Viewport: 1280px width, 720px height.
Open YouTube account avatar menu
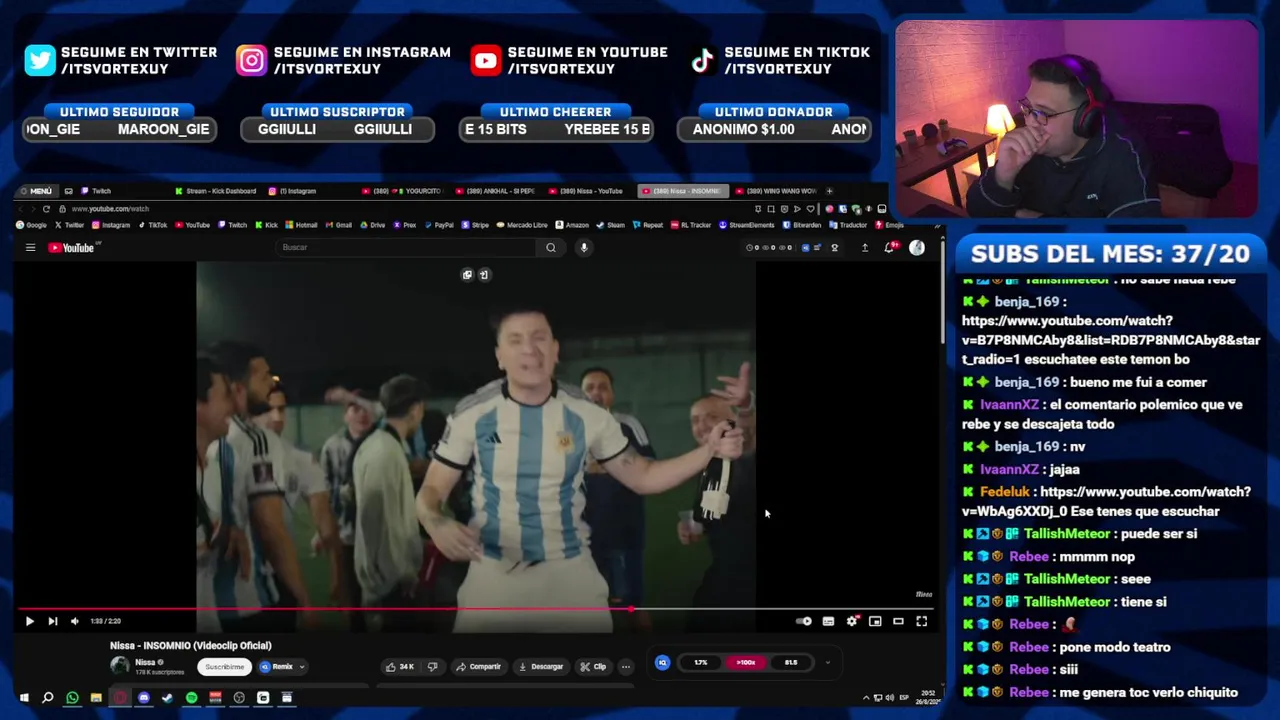tap(917, 248)
